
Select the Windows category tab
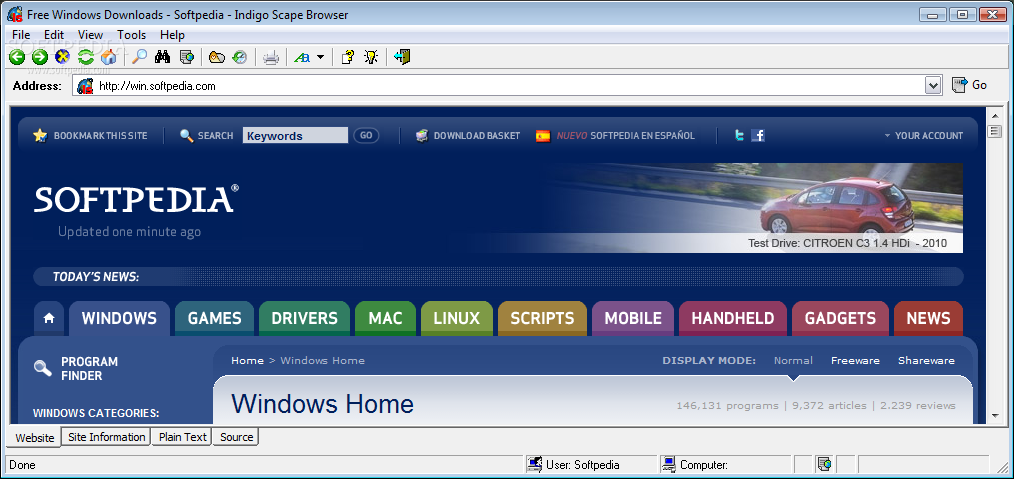click(x=119, y=318)
